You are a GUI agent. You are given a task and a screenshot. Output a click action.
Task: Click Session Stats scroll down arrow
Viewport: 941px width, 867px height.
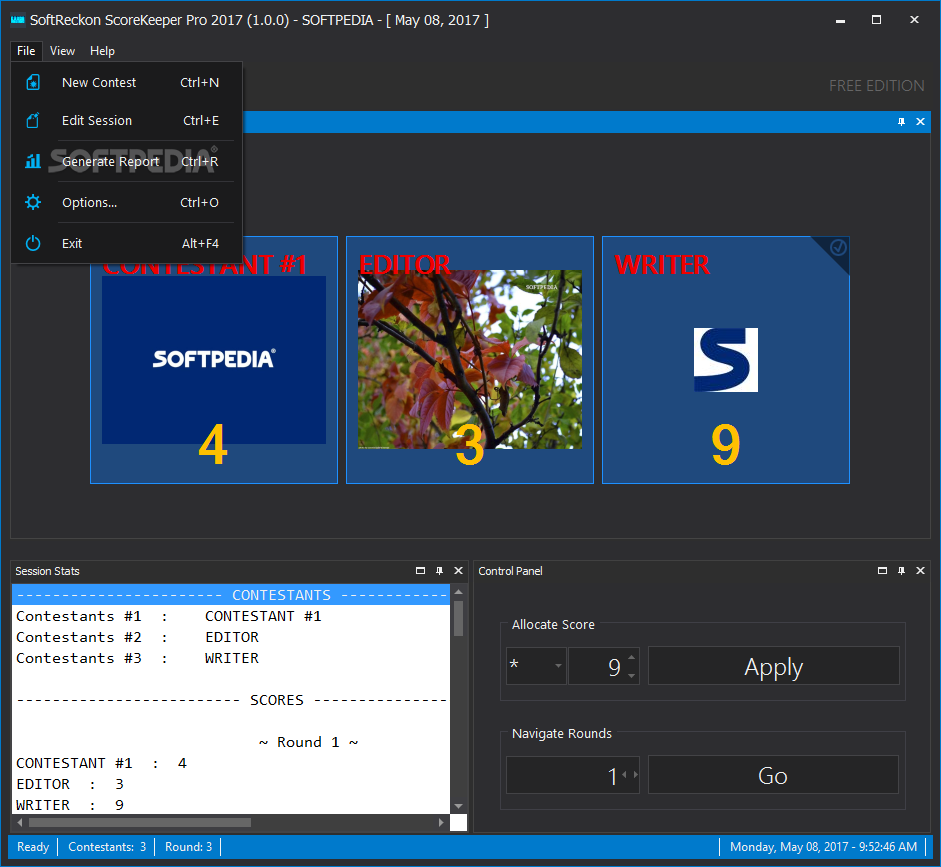point(458,806)
